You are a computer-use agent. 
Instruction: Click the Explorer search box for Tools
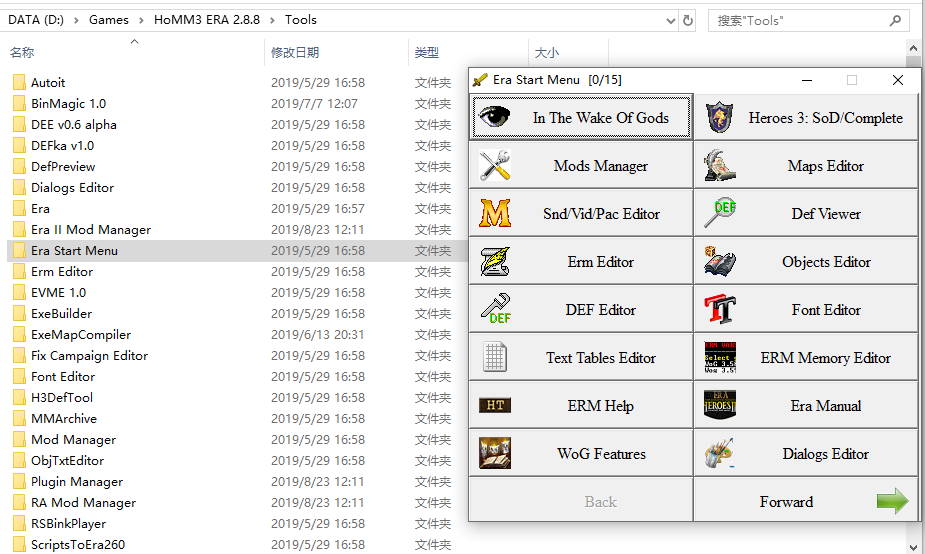(x=808, y=21)
